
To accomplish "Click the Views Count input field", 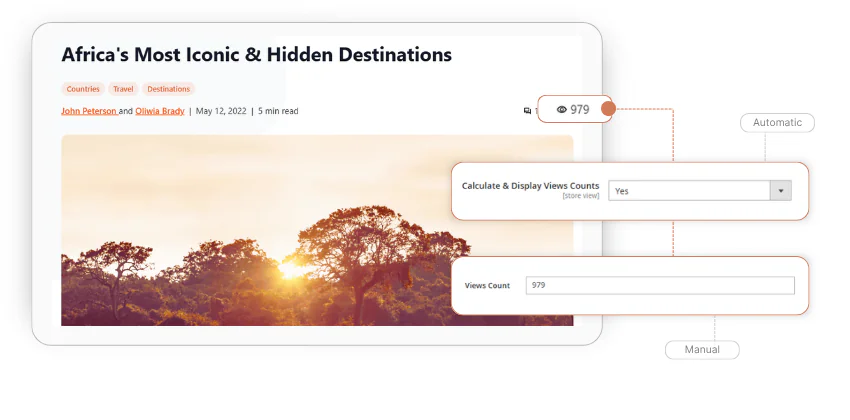I will pyautogui.click(x=660, y=286).
